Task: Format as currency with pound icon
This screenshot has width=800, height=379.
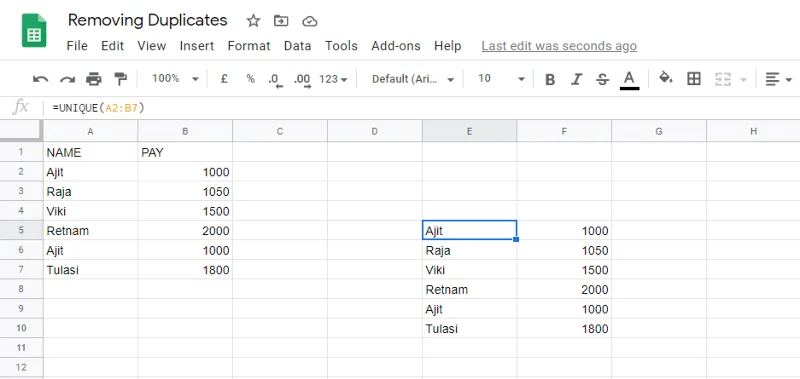Action: [x=223, y=79]
